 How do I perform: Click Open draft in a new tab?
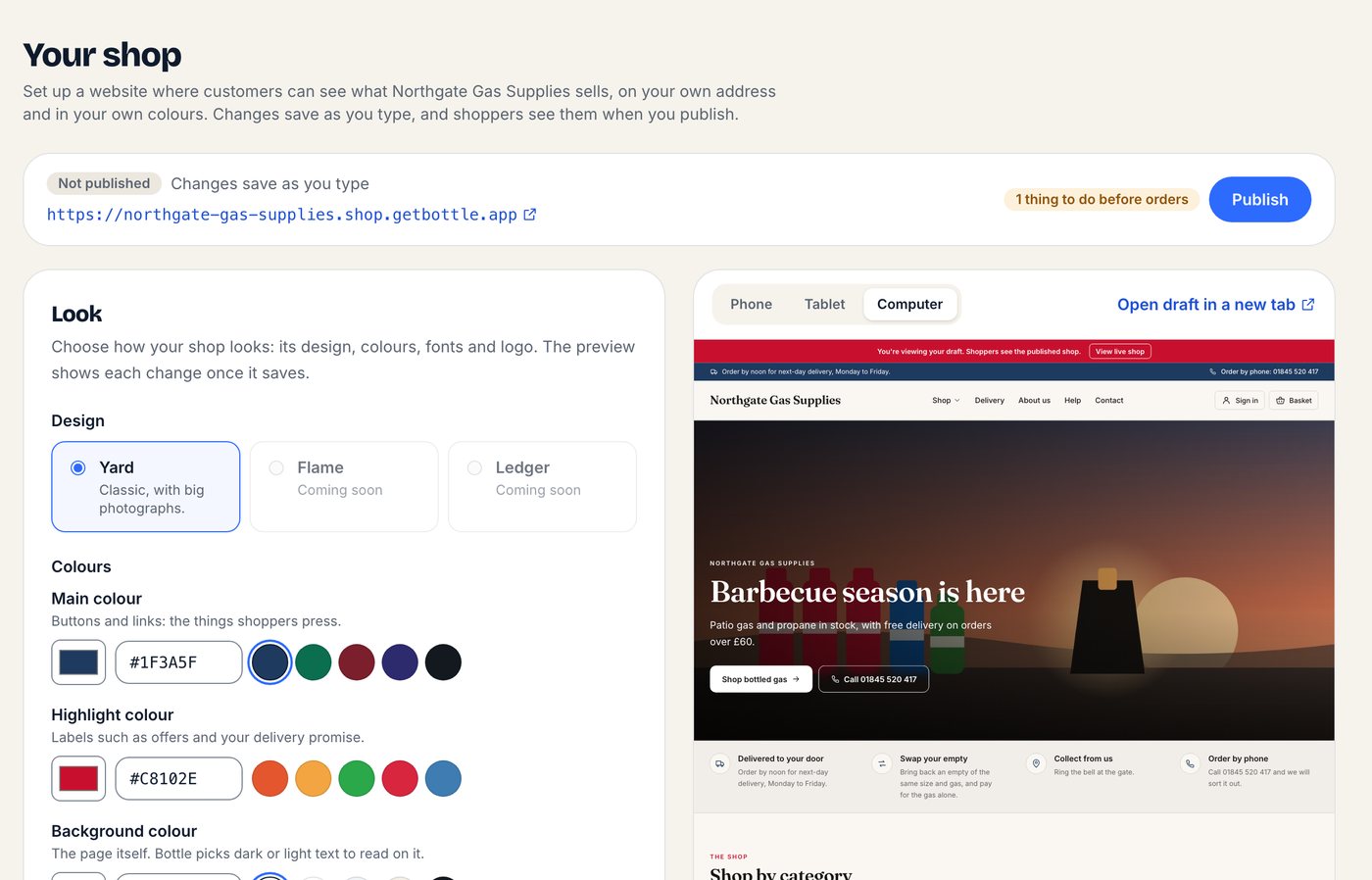click(x=1215, y=305)
